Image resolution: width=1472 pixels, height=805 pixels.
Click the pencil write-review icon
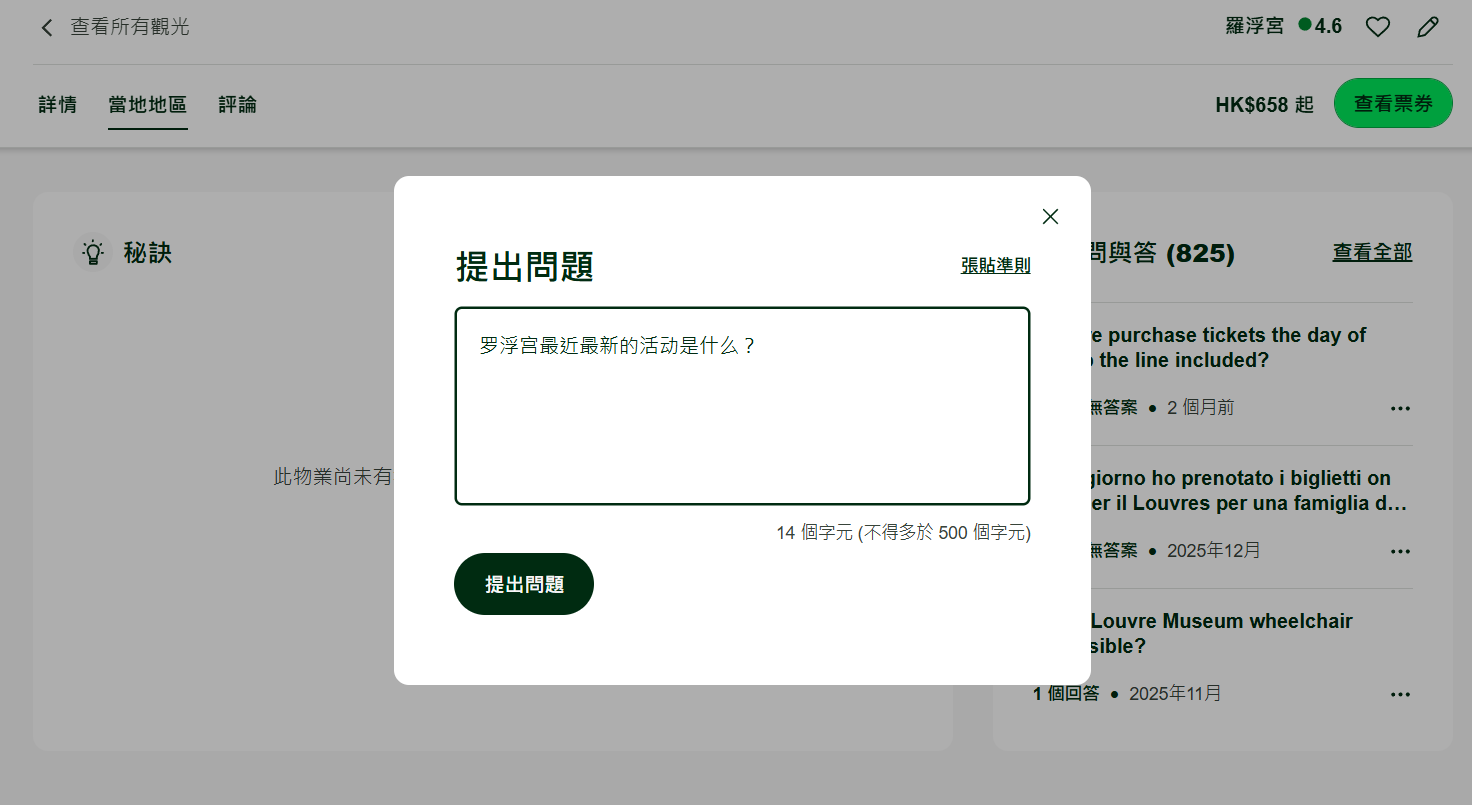click(1428, 27)
